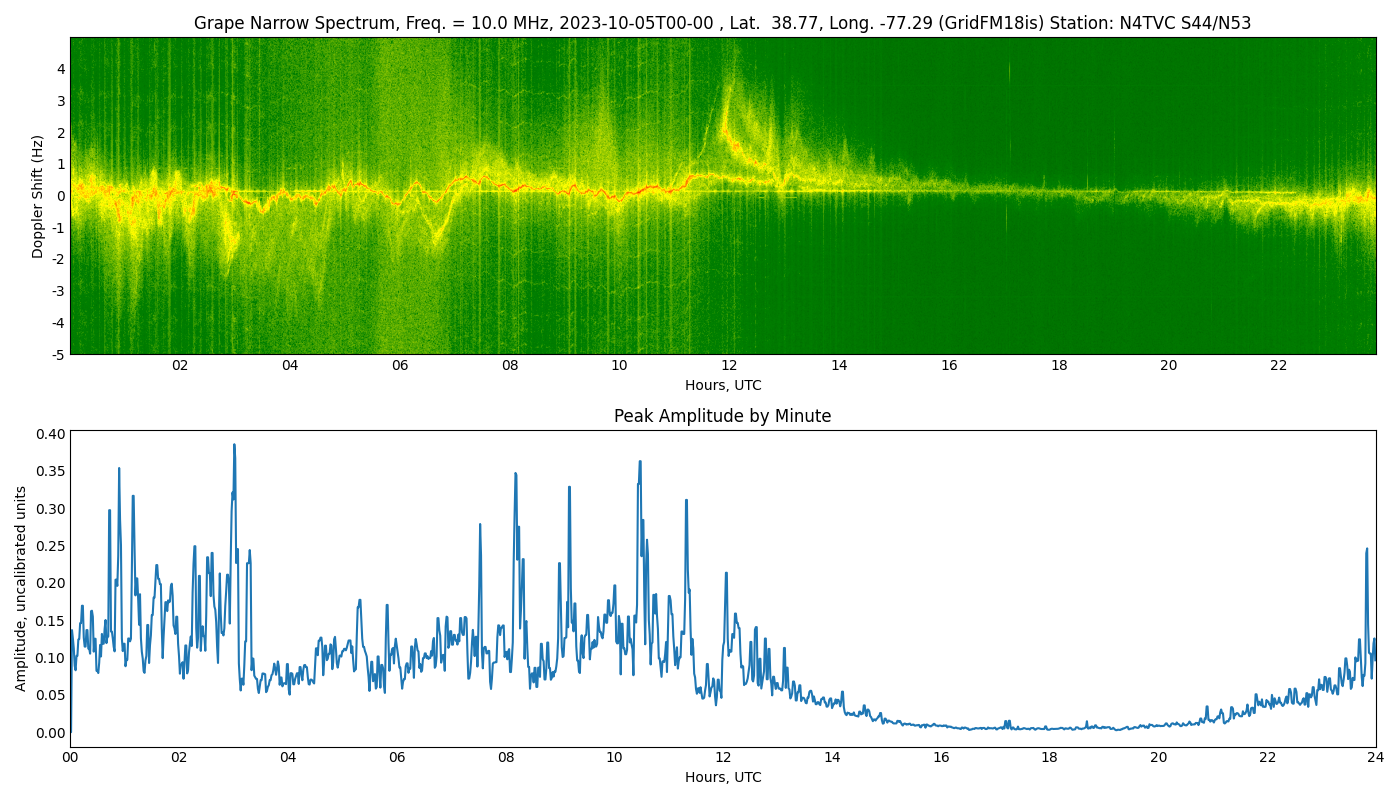Click the 02 hour tick under the spectrogram
The width and height of the screenshot is (1400, 800).
tap(180, 366)
